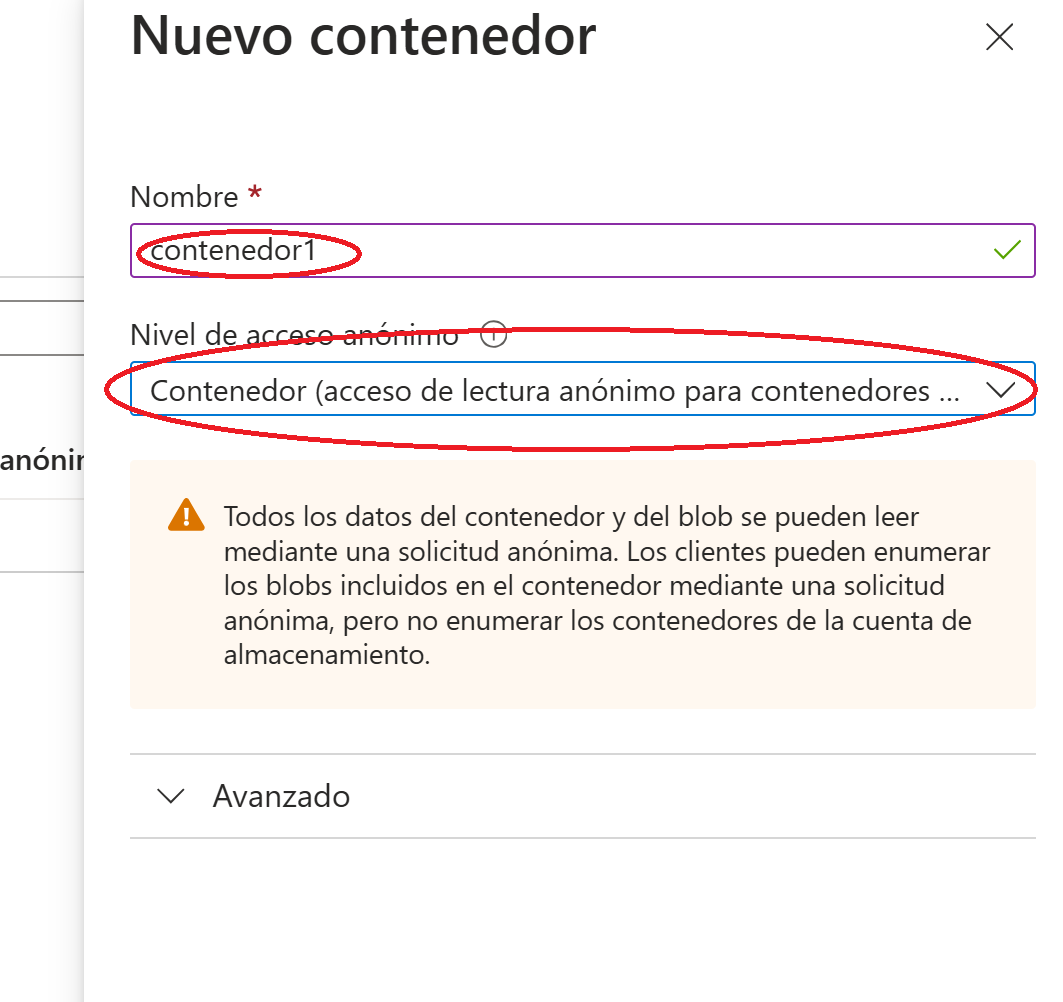Click the dimmed background list row on left
This screenshot has height=1002, width=1063.
42,536
